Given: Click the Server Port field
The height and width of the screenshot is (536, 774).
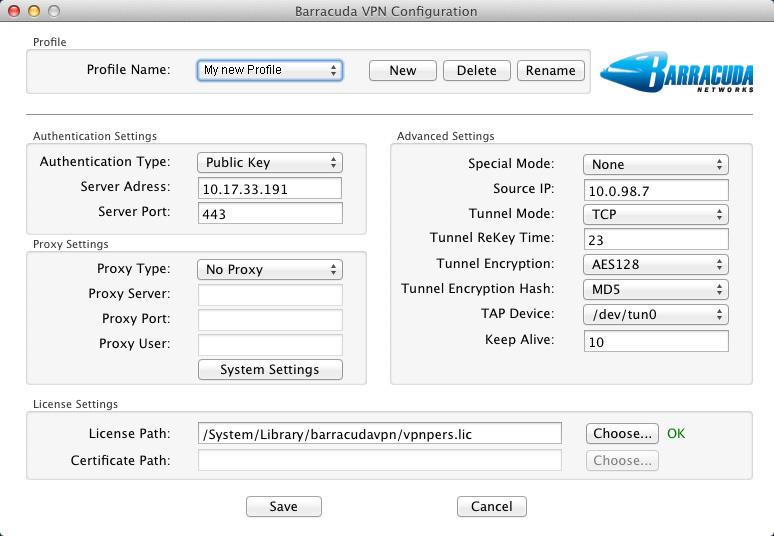Looking at the screenshot, I should coord(270,214).
